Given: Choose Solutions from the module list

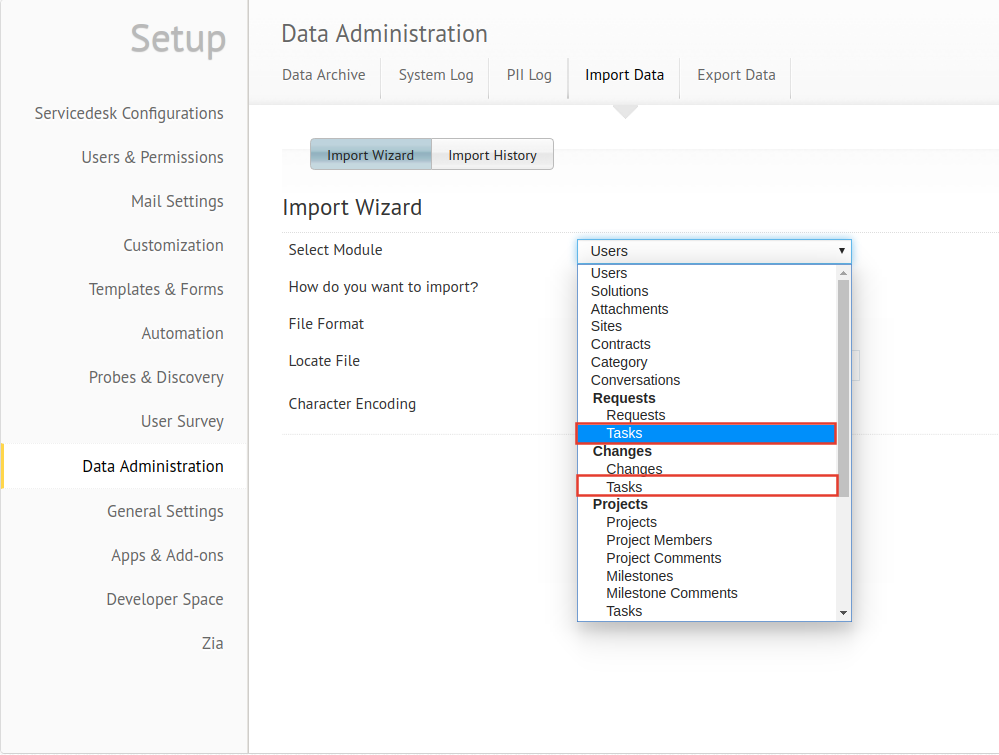Looking at the screenshot, I should [x=619, y=291].
